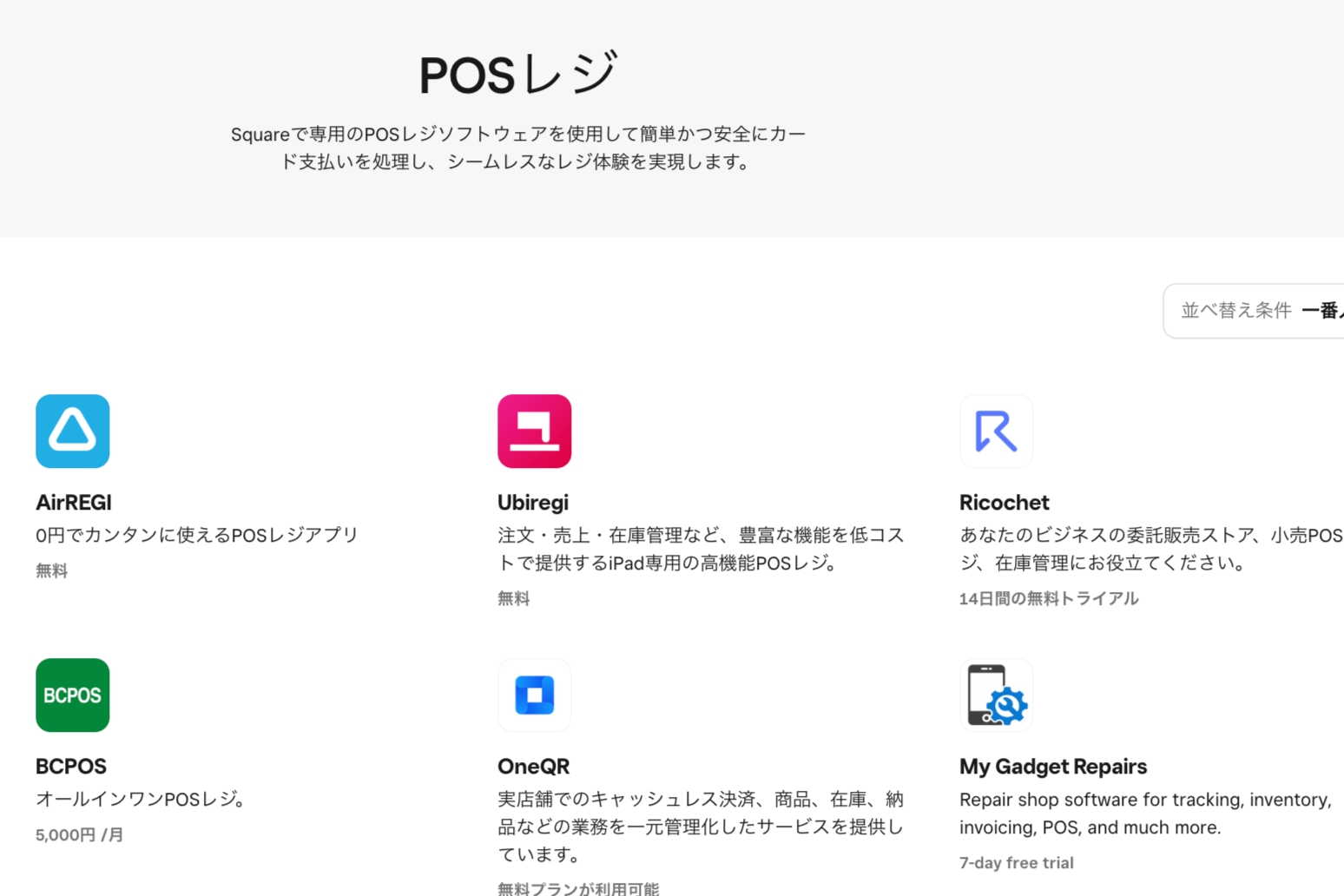Open the Ricochet R logo icon

click(997, 432)
